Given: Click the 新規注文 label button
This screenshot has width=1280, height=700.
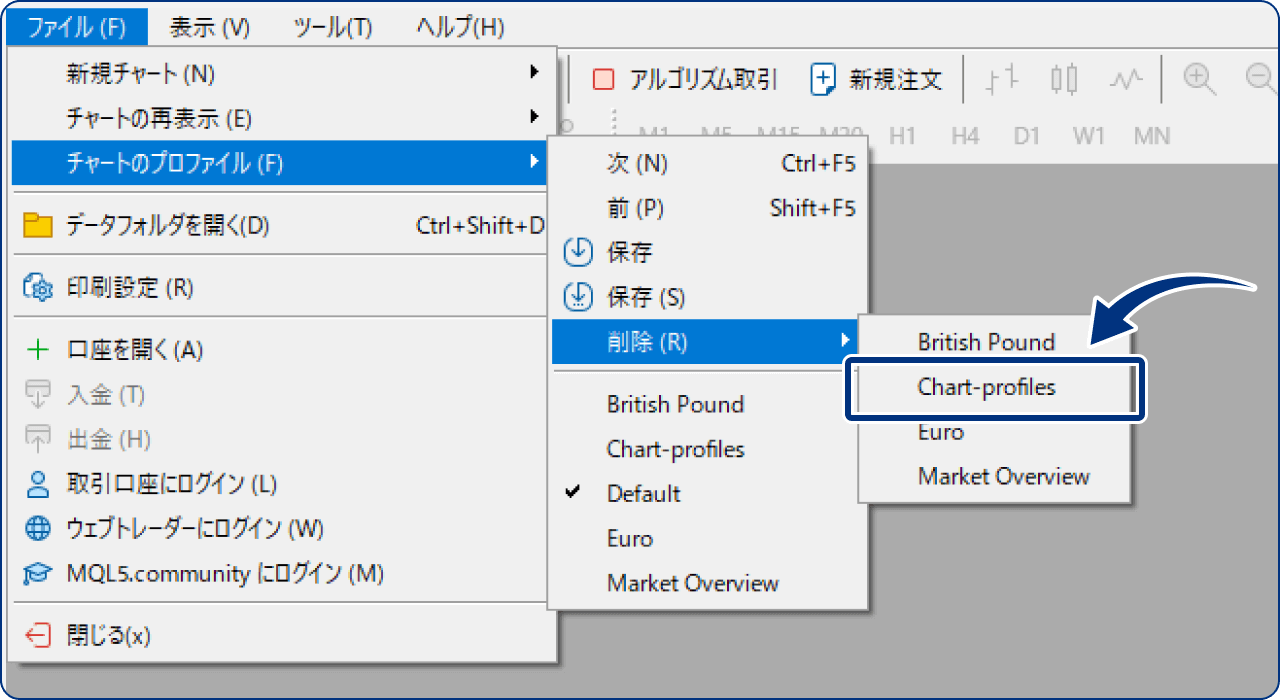Looking at the screenshot, I should coord(896,79).
